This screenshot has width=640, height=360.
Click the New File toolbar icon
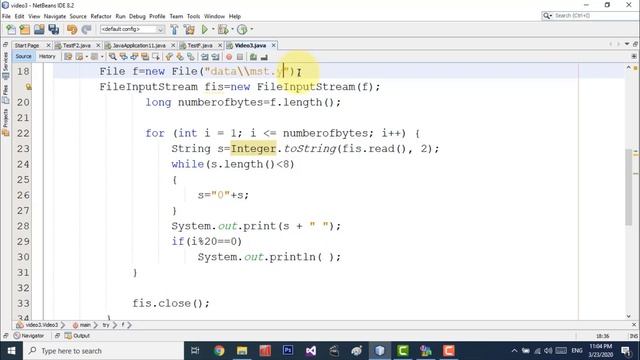11,29
